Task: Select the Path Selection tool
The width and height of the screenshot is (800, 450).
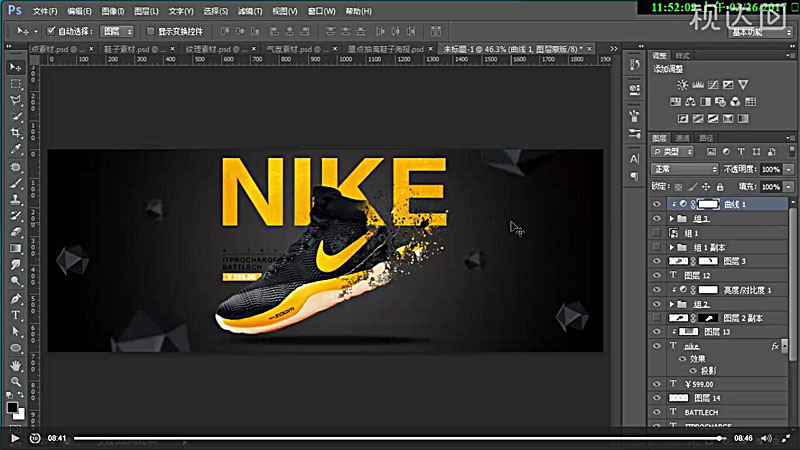Action: click(16, 332)
